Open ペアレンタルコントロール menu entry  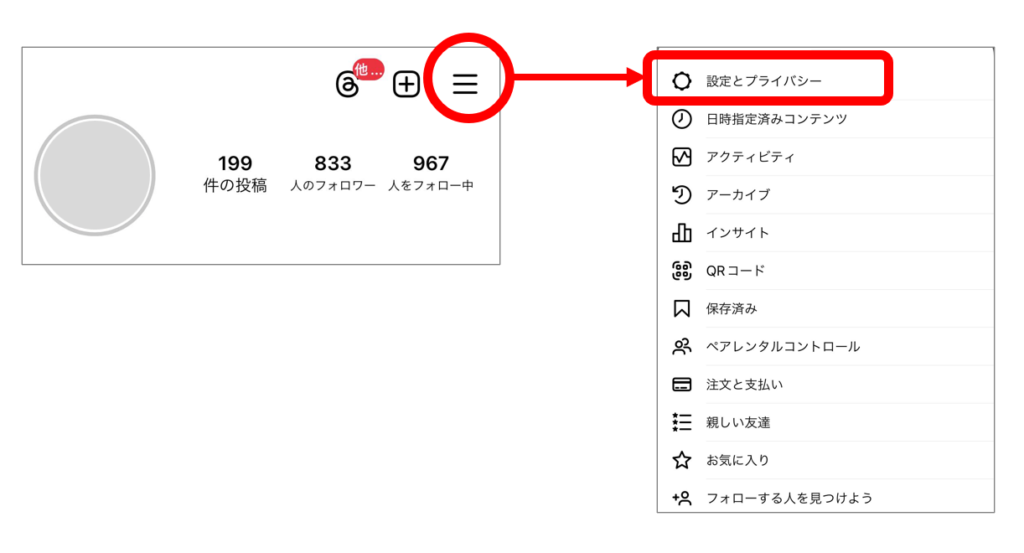pyautogui.click(x=783, y=347)
